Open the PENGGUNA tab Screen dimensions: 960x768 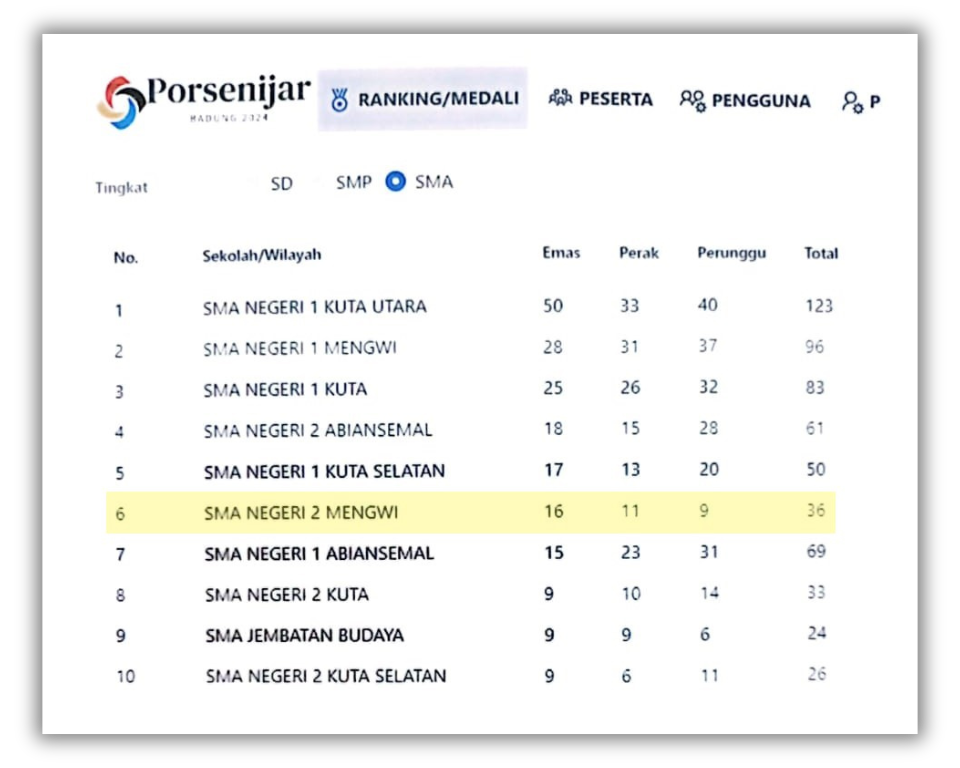(x=745, y=100)
